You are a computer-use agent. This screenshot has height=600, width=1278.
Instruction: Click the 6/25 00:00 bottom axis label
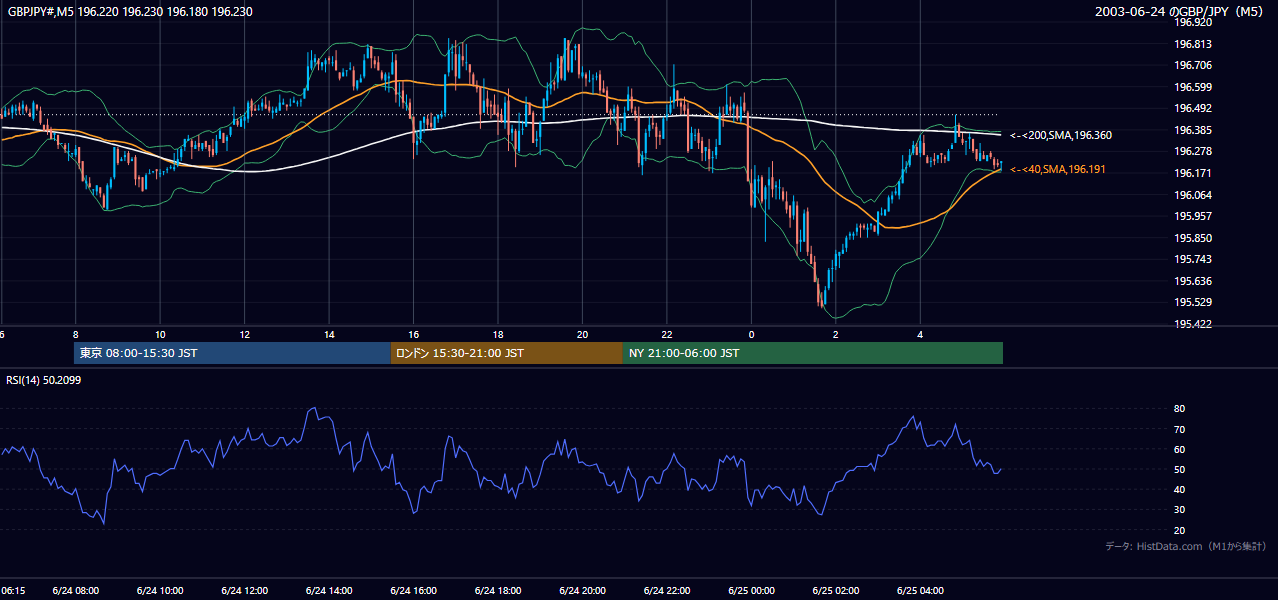[x=752, y=591]
